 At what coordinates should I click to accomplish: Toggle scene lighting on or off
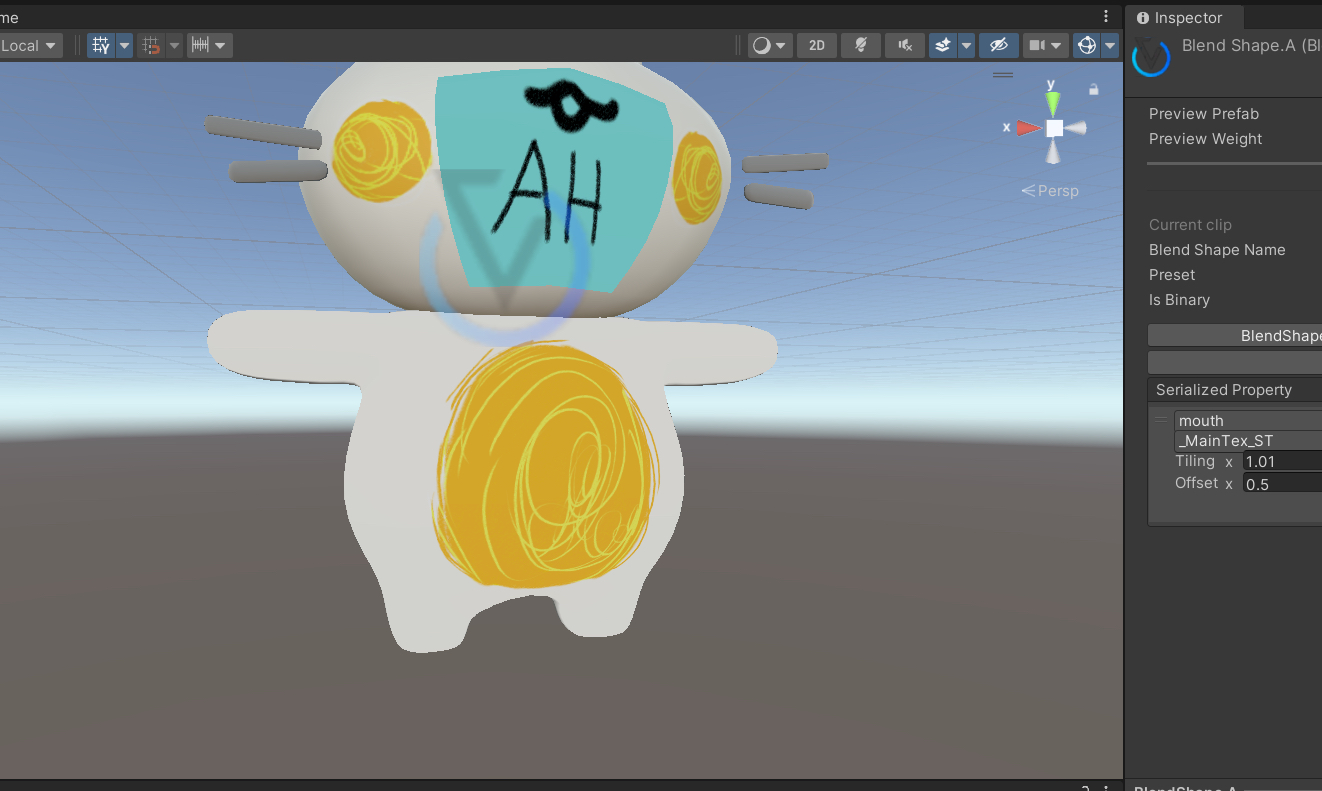tap(860, 45)
